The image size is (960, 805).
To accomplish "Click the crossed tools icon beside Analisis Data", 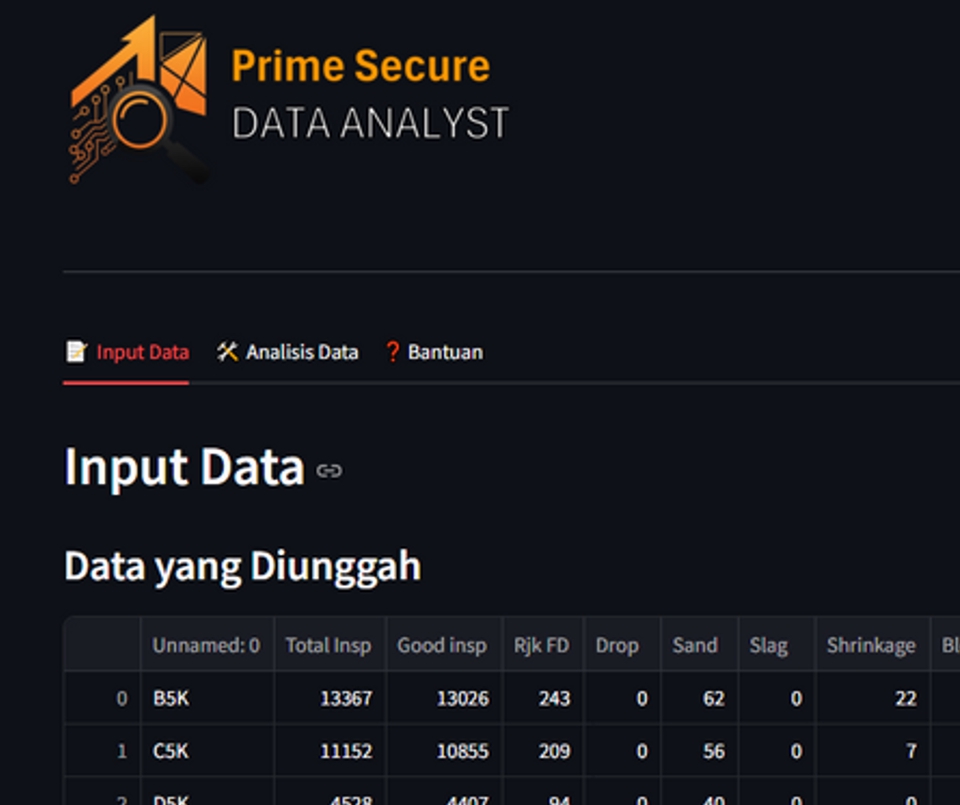I will pyautogui.click(x=226, y=351).
